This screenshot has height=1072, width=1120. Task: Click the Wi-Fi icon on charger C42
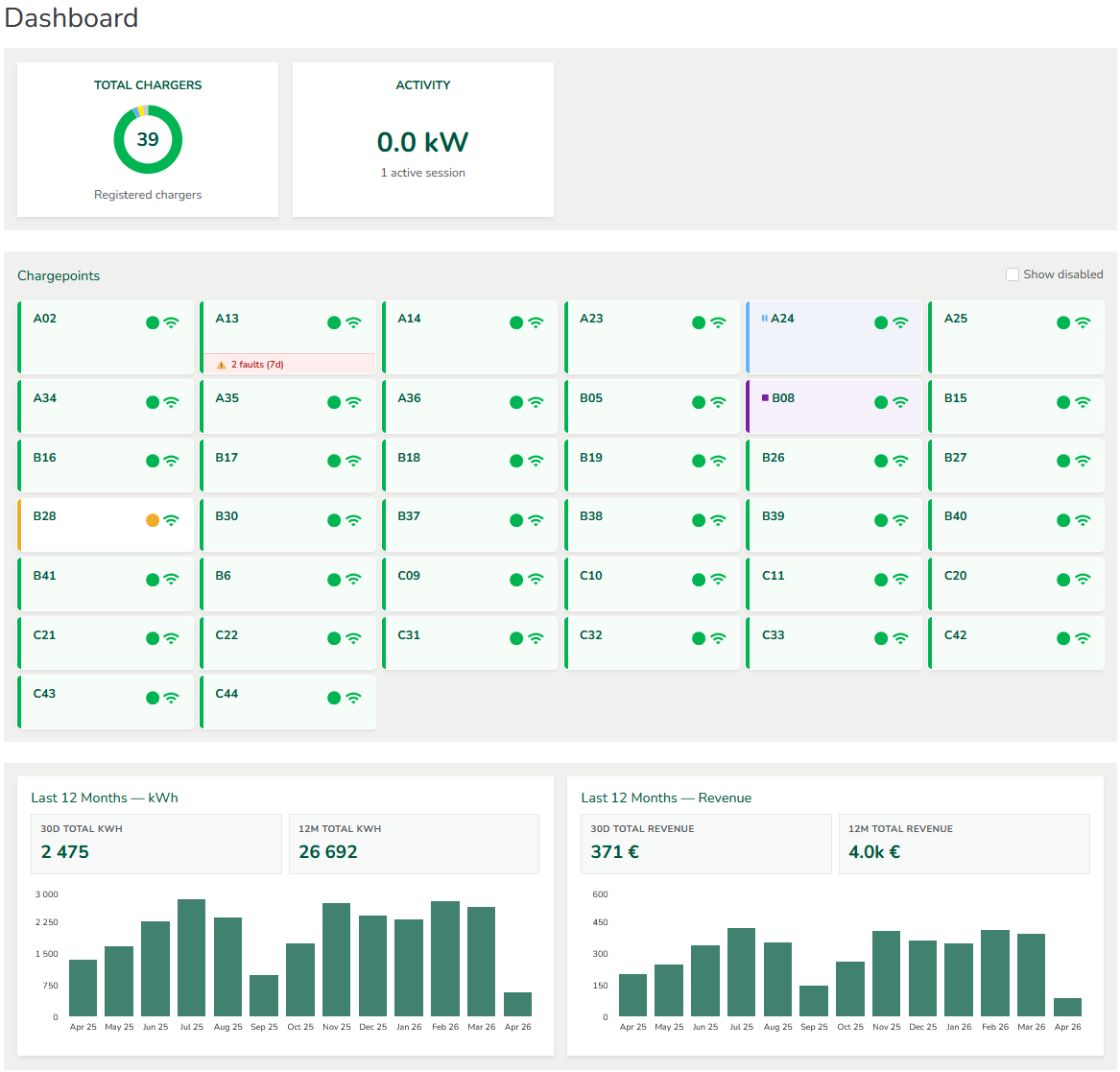(1084, 638)
